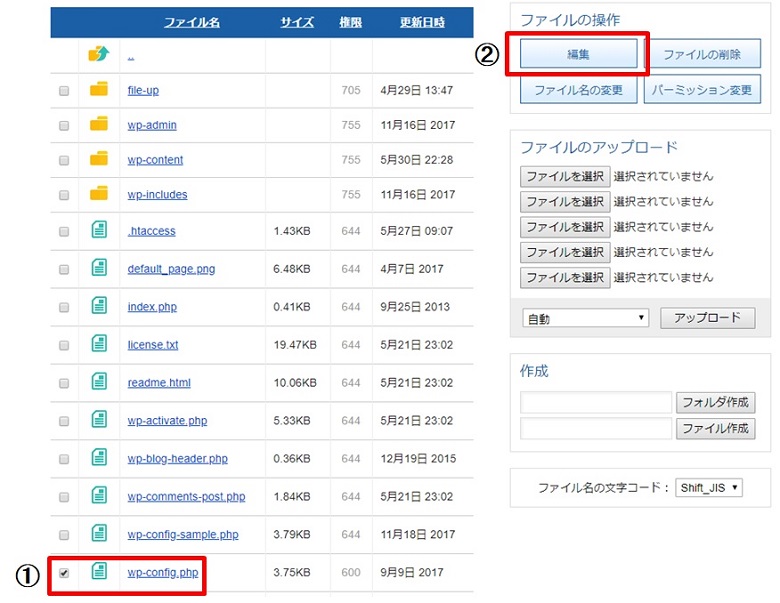Tick the readme.html checkbox
The image size is (780, 603).
[64, 384]
